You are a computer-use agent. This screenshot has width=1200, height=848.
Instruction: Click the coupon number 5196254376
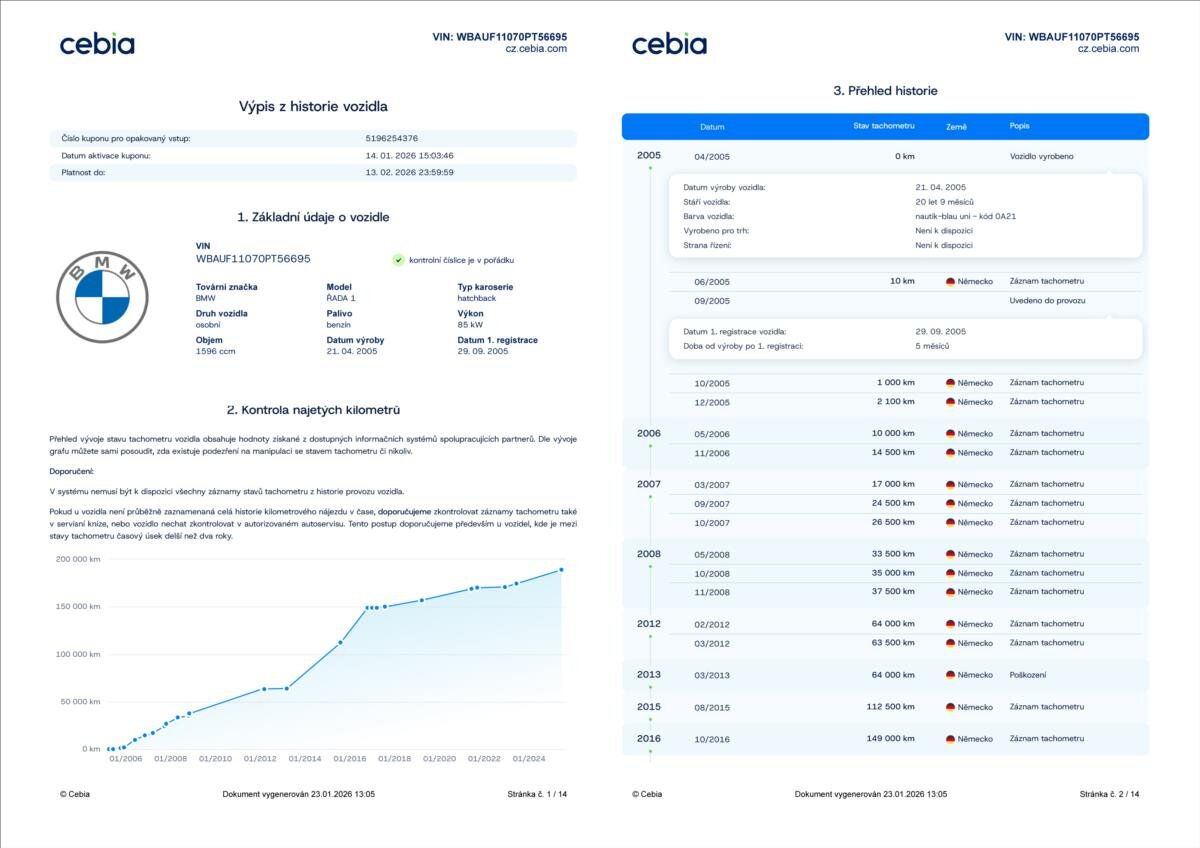point(392,139)
